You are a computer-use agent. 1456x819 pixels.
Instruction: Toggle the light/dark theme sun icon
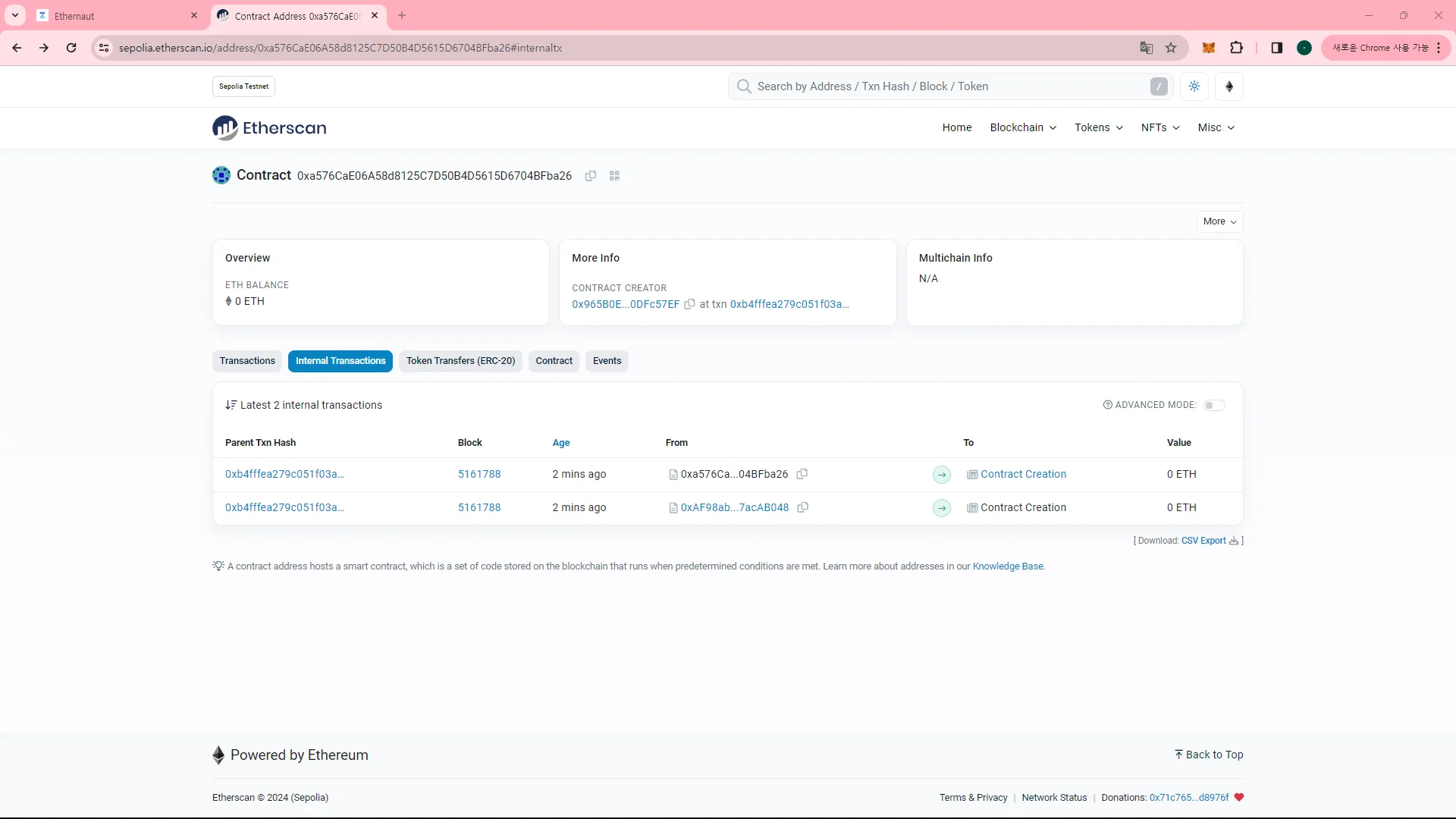pyautogui.click(x=1194, y=86)
